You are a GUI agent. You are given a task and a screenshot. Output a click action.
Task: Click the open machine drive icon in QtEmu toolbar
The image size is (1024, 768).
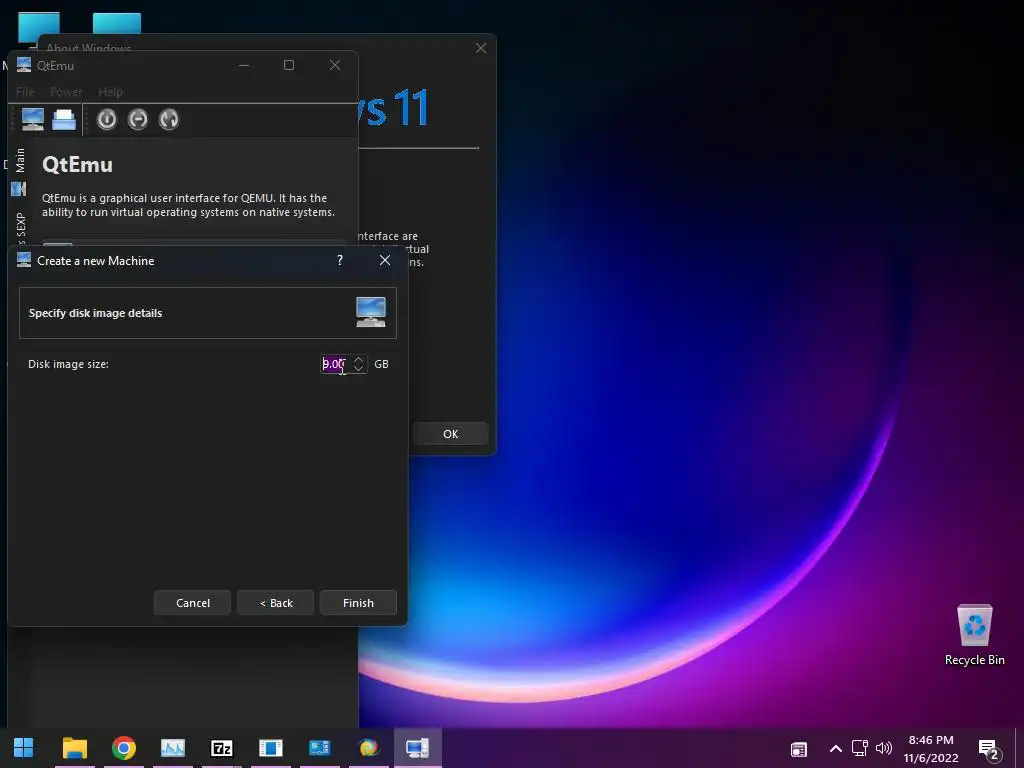click(64, 120)
